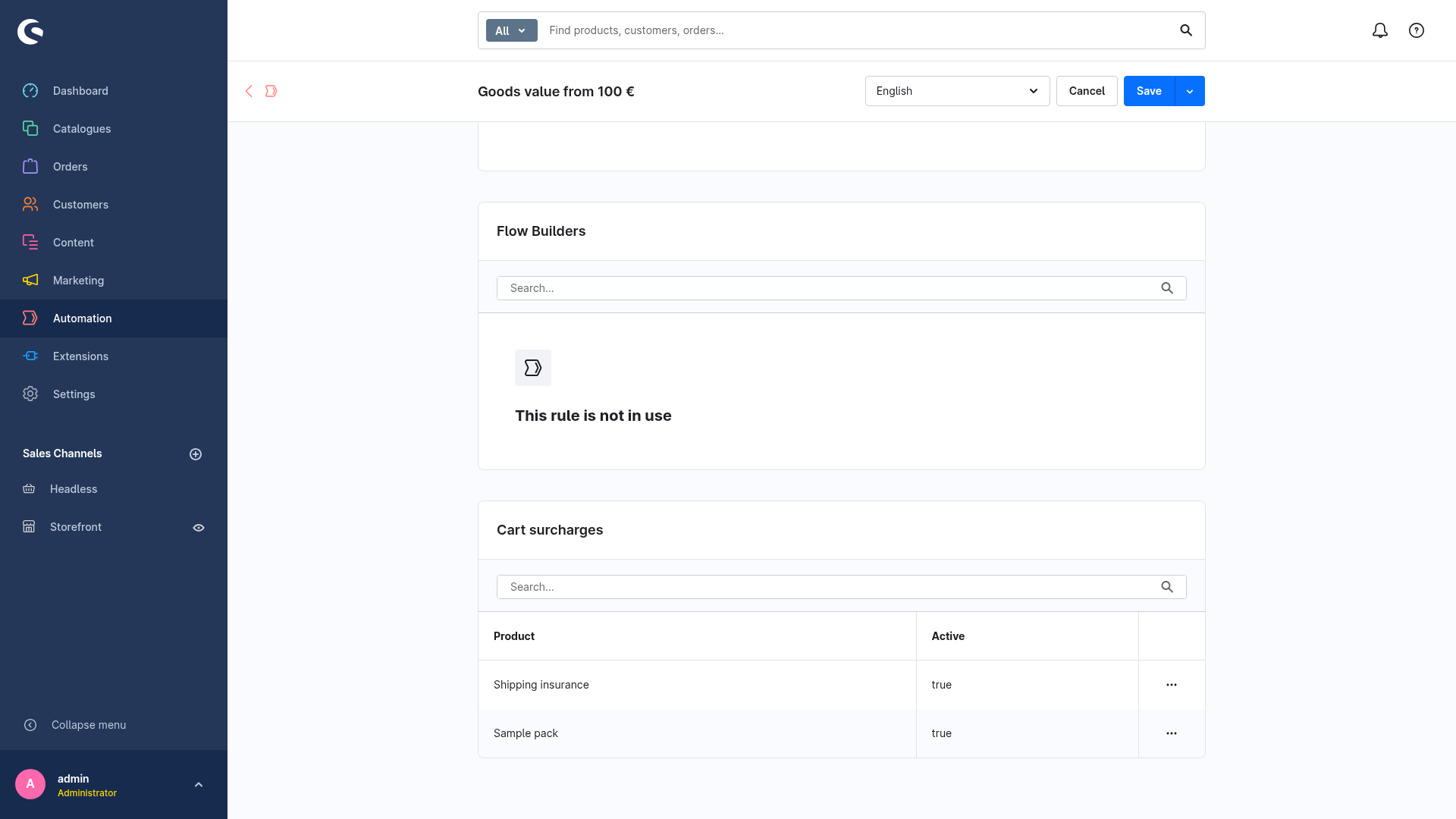The image size is (1456, 819).
Task: Expand the admin user menu chevron
Action: click(x=199, y=785)
